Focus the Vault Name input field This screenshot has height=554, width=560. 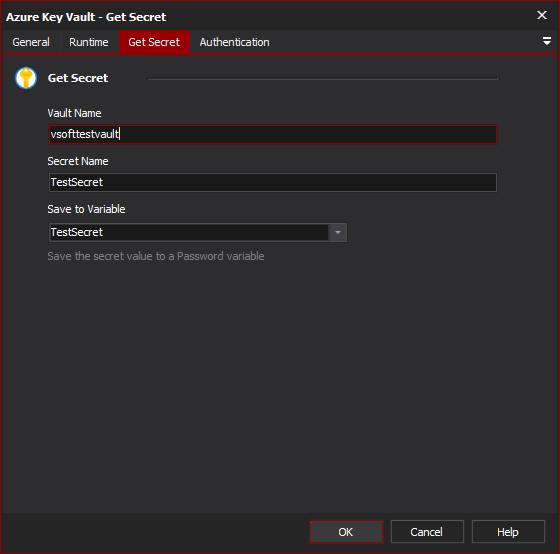click(272, 134)
